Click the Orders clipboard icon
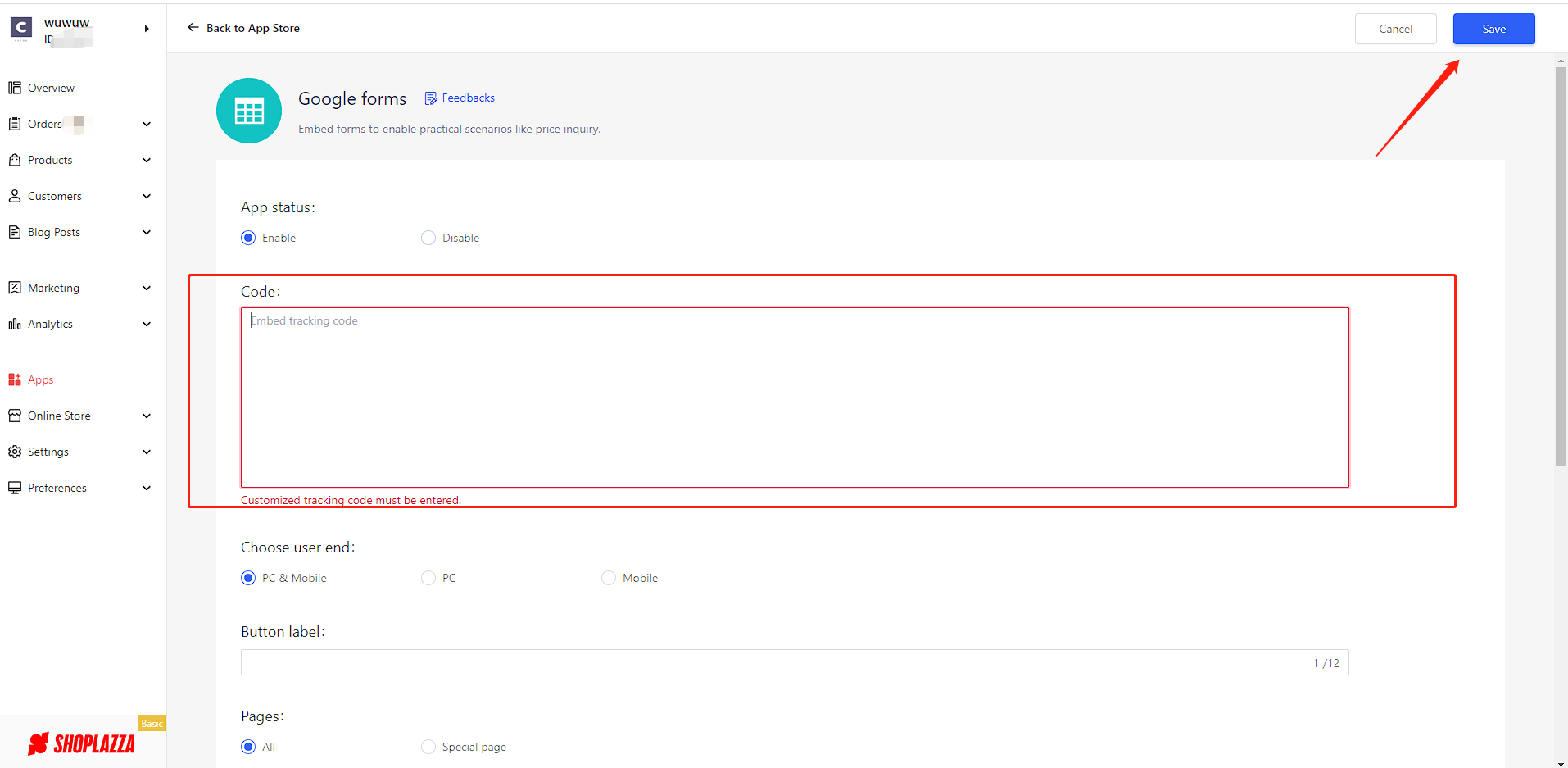The height and width of the screenshot is (768, 1568). (x=15, y=124)
